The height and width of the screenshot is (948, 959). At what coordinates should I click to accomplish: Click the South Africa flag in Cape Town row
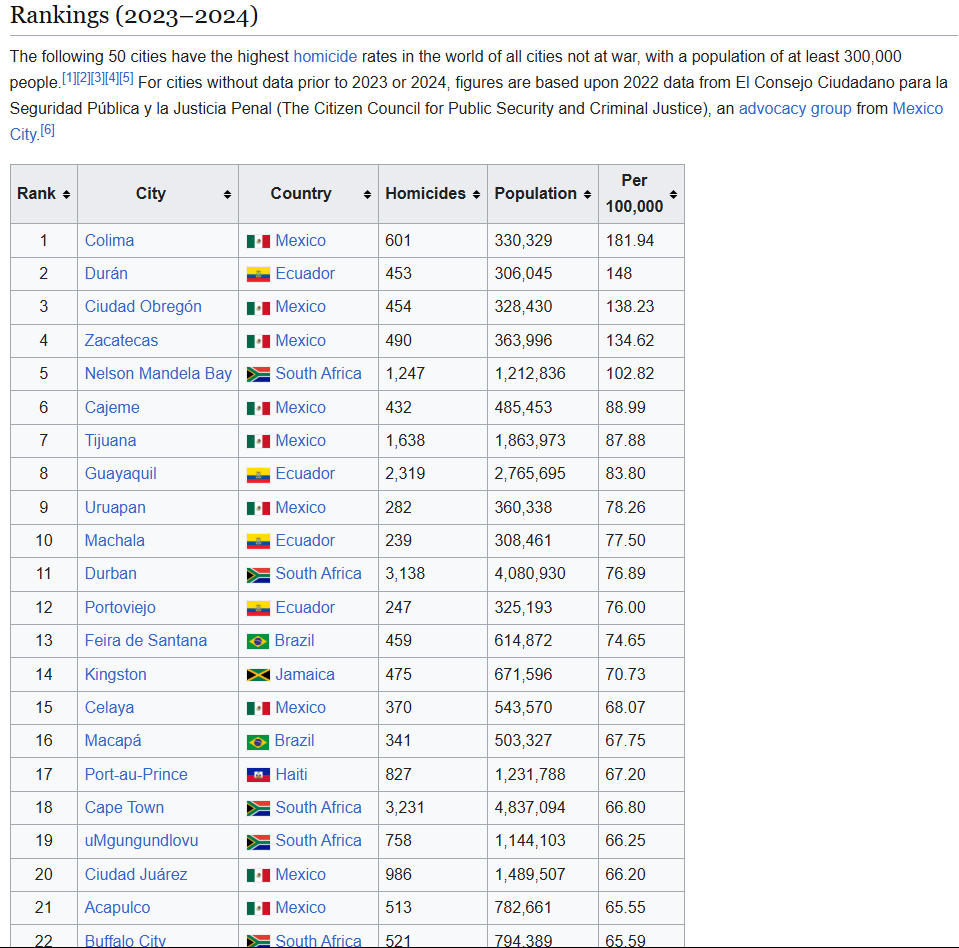coord(258,808)
